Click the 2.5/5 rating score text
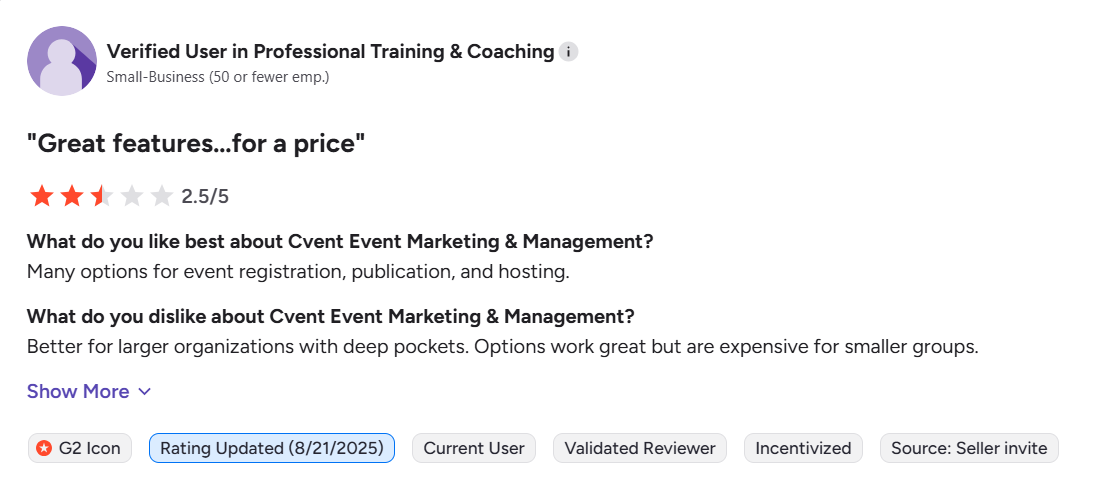1120x483 pixels. [x=205, y=196]
